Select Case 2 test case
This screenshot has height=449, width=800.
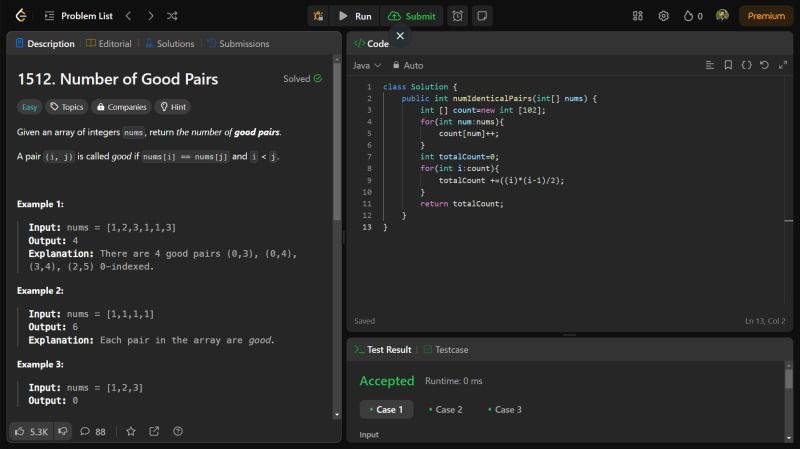(x=445, y=410)
